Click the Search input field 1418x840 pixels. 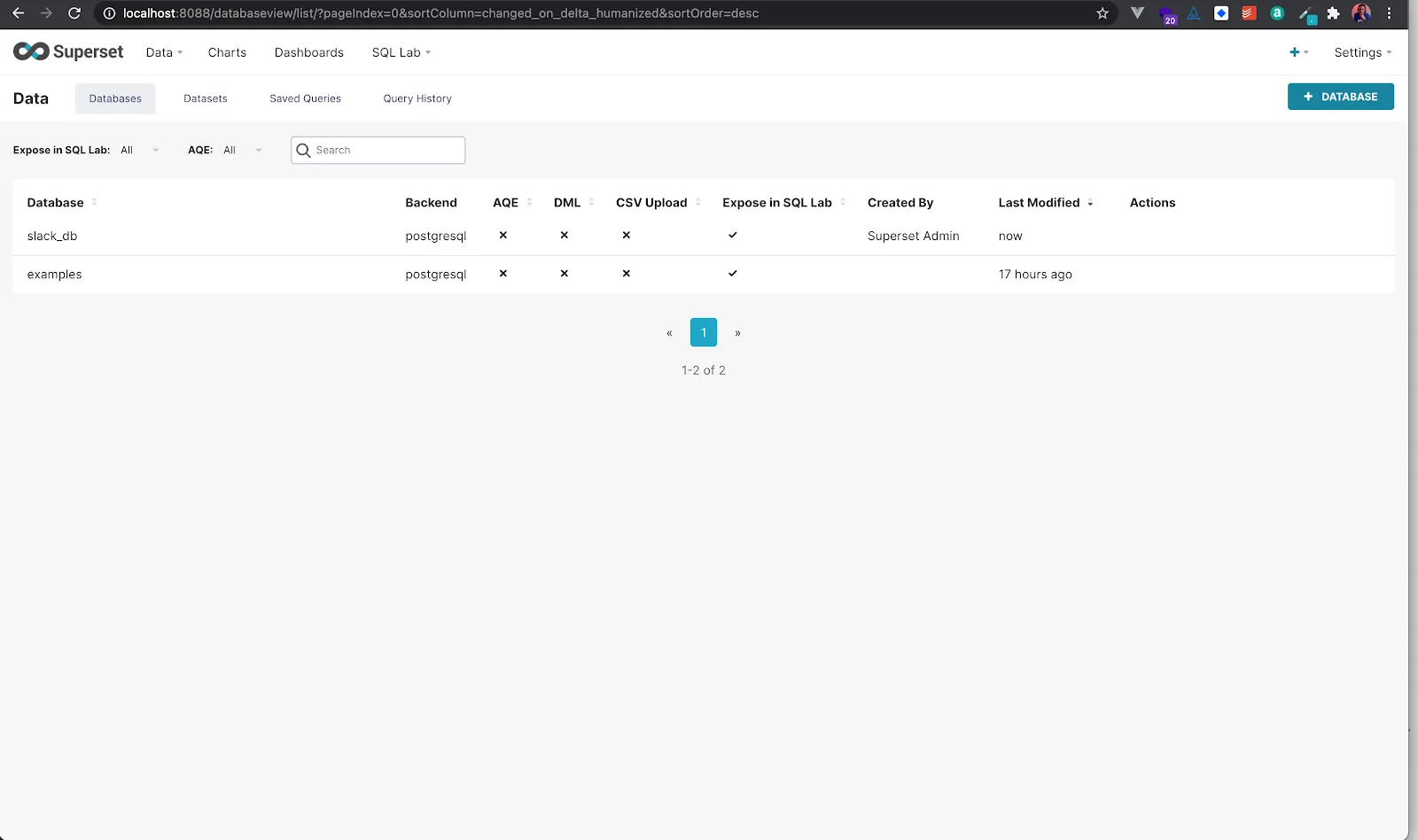(378, 150)
